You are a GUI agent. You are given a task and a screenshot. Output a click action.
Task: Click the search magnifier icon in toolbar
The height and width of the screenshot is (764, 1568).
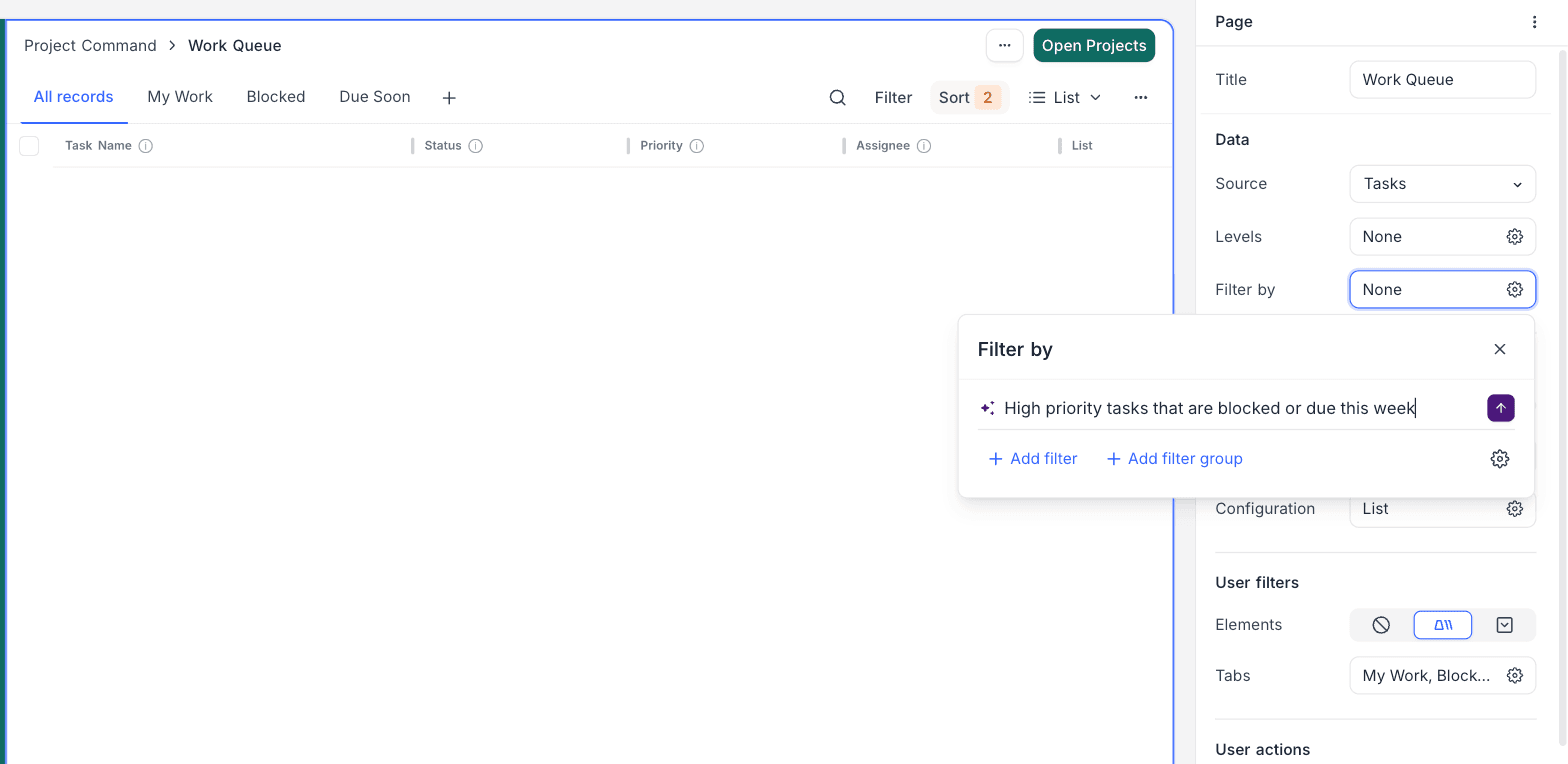click(x=838, y=97)
